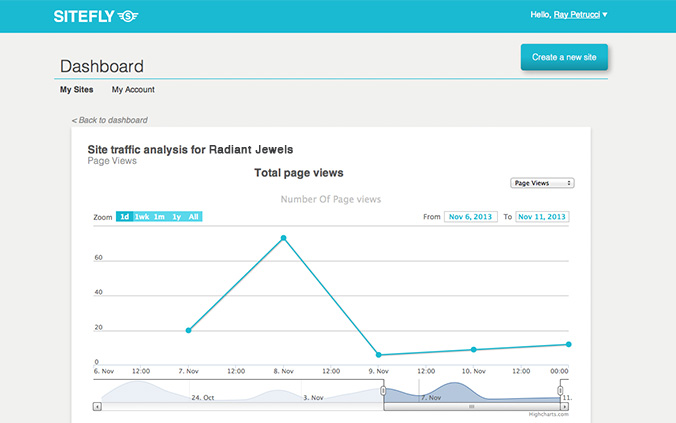Click the Ray Petrucci name link
676x423 pixels.
pos(576,15)
